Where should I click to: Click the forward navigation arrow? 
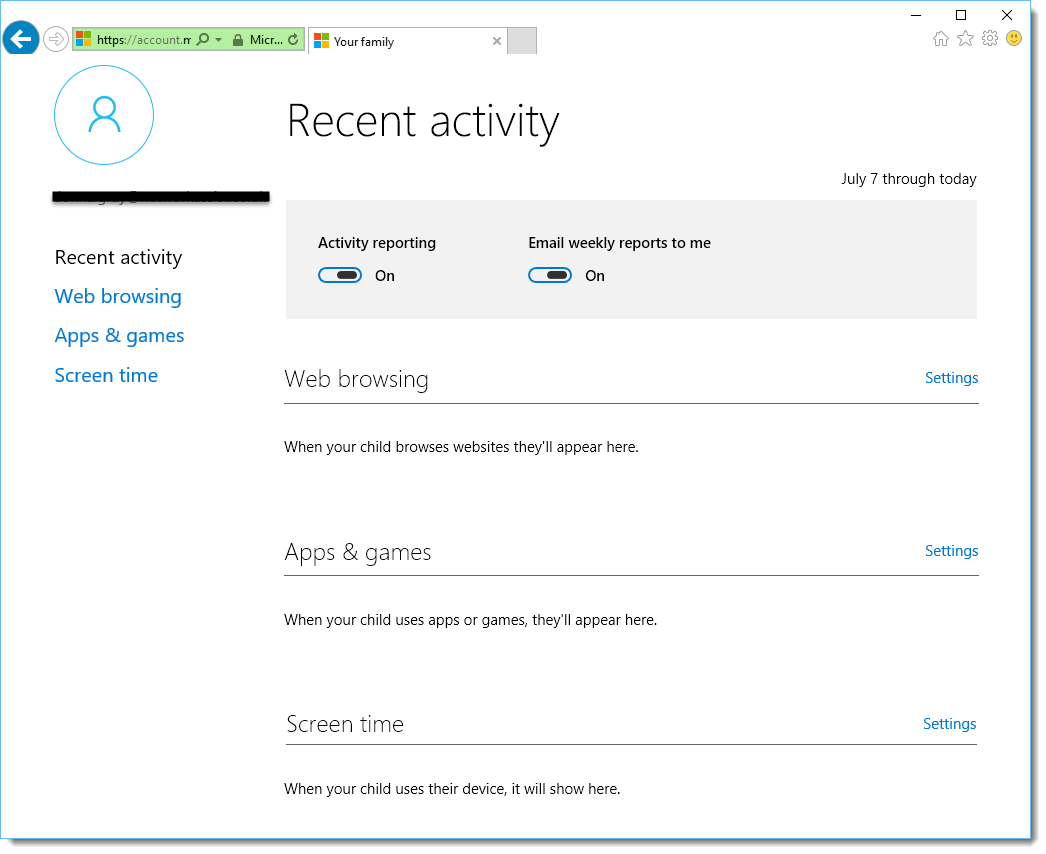pyautogui.click(x=55, y=38)
